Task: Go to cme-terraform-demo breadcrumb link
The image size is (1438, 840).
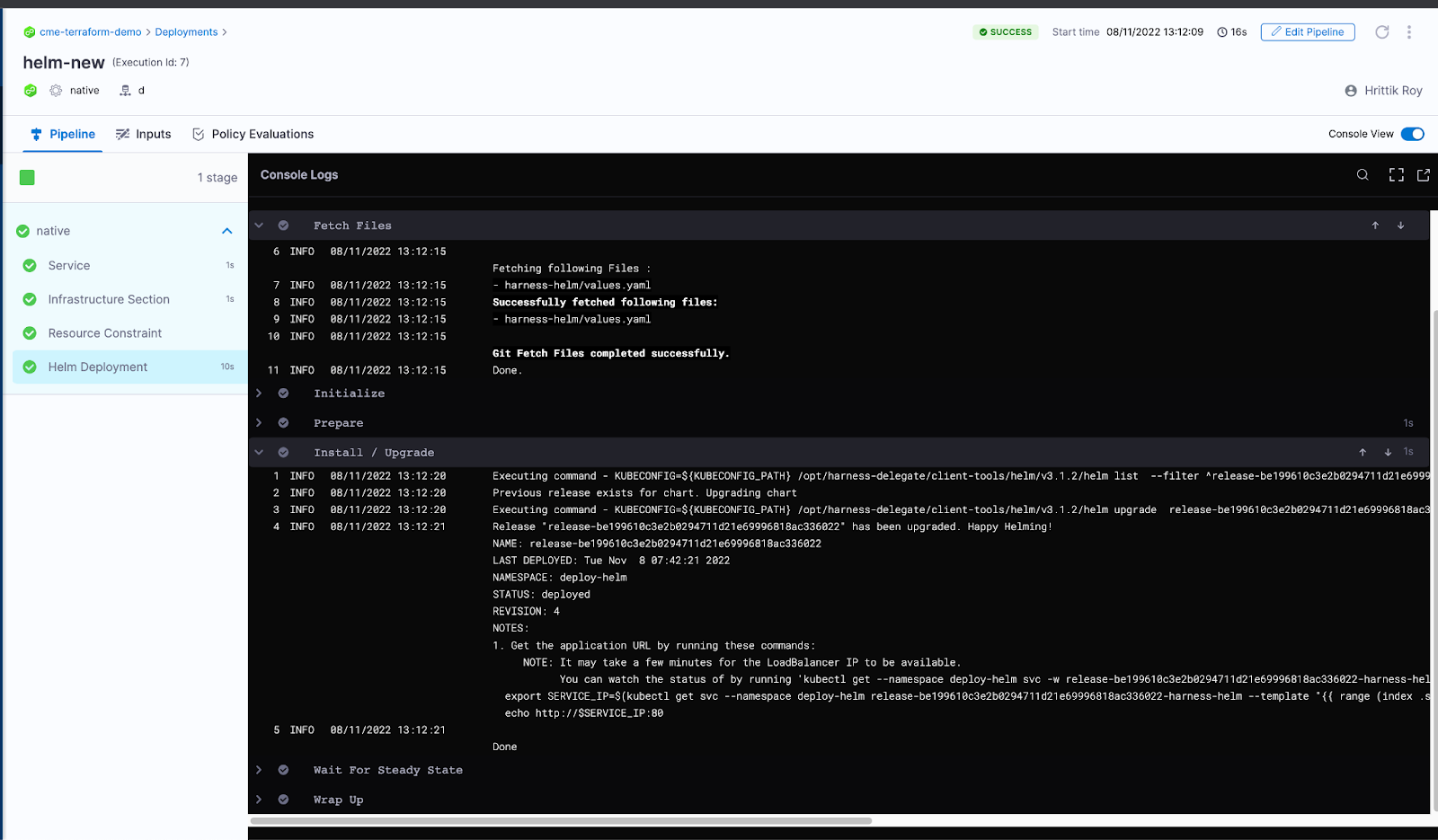Action: (x=90, y=32)
